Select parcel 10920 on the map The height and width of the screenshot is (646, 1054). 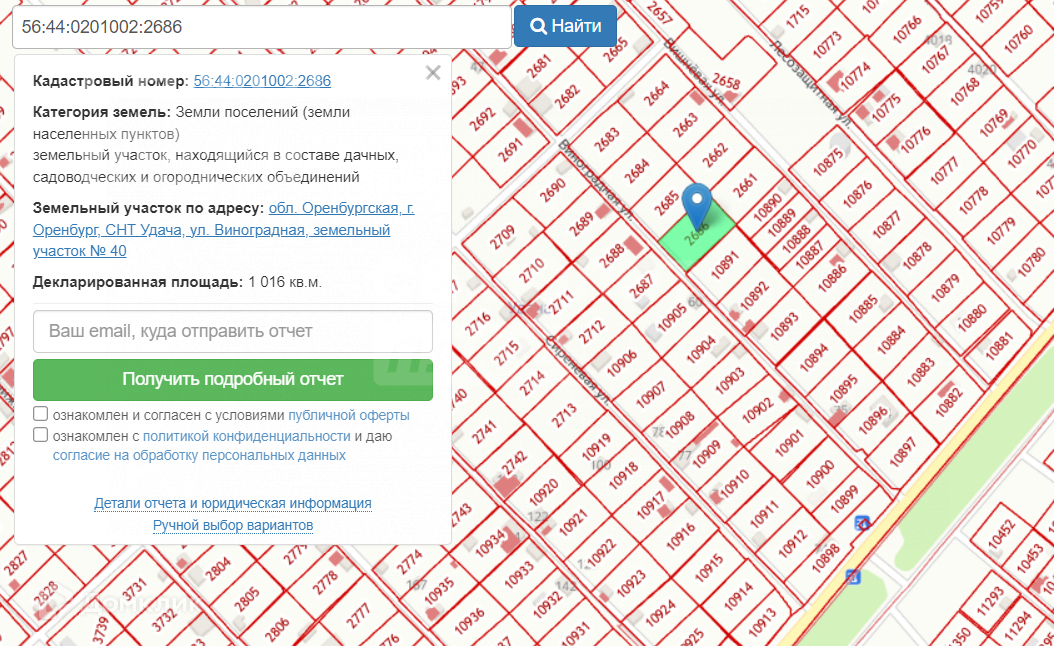tap(543, 491)
